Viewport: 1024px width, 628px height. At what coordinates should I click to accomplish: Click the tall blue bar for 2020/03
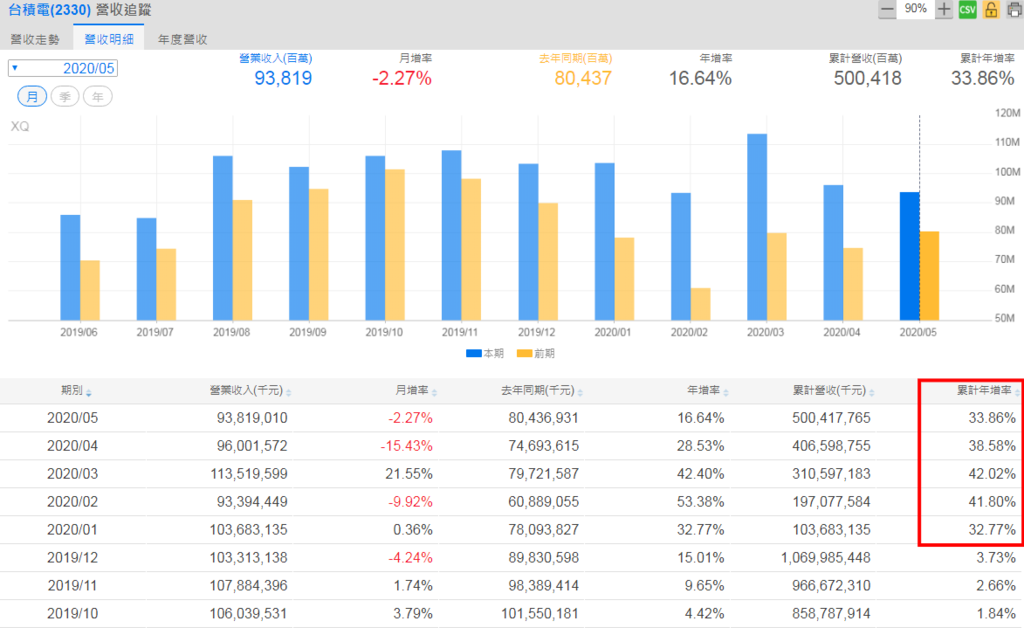click(757, 227)
